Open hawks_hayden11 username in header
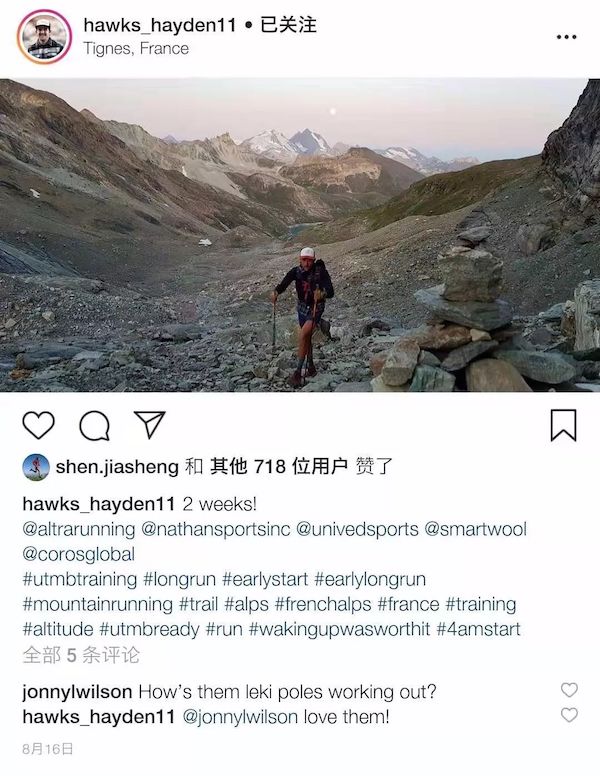 pos(160,25)
